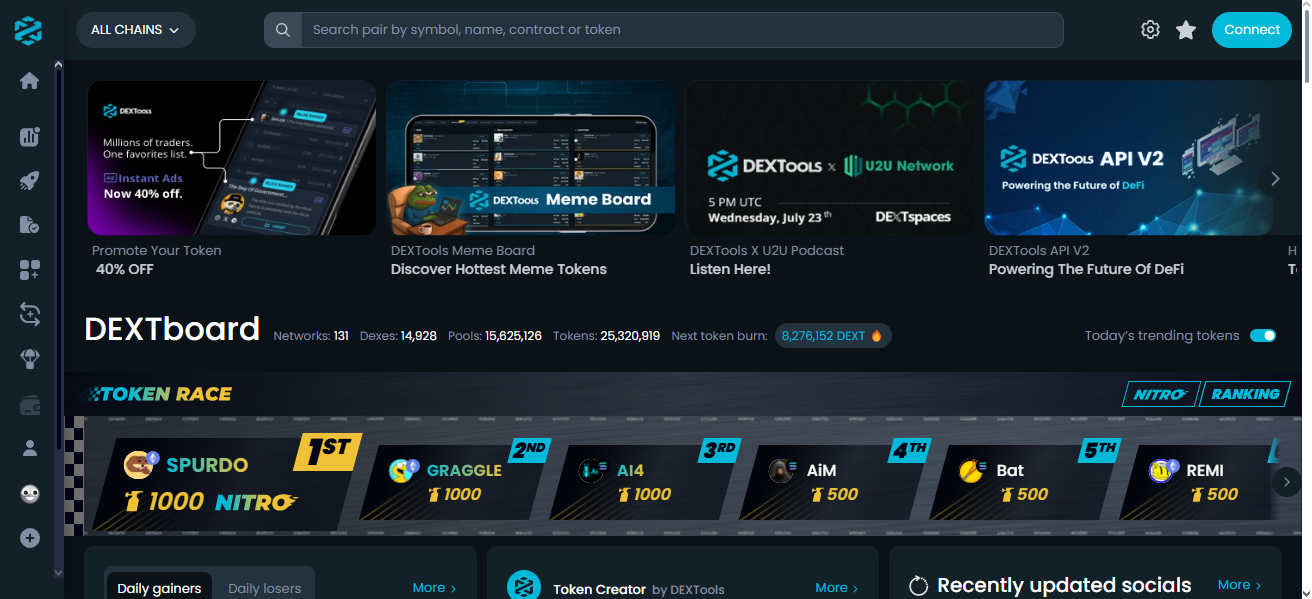This screenshot has height=599, width=1312.
Task: Click the Tokens: 25,320,919 stat
Action: click(x=606, y=336)
